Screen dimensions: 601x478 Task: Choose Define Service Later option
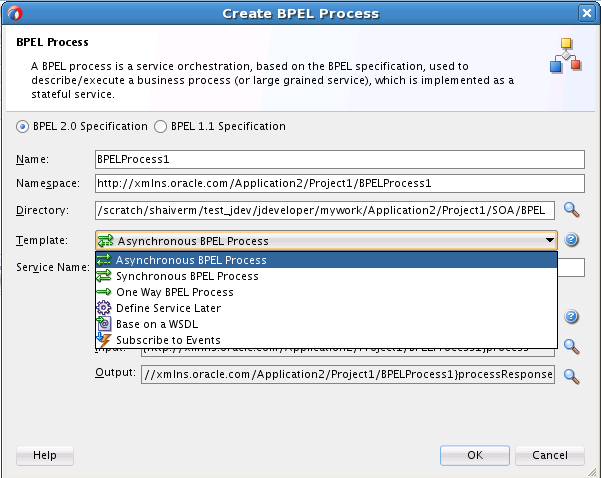pyautogui.click(x=326, y=308)
